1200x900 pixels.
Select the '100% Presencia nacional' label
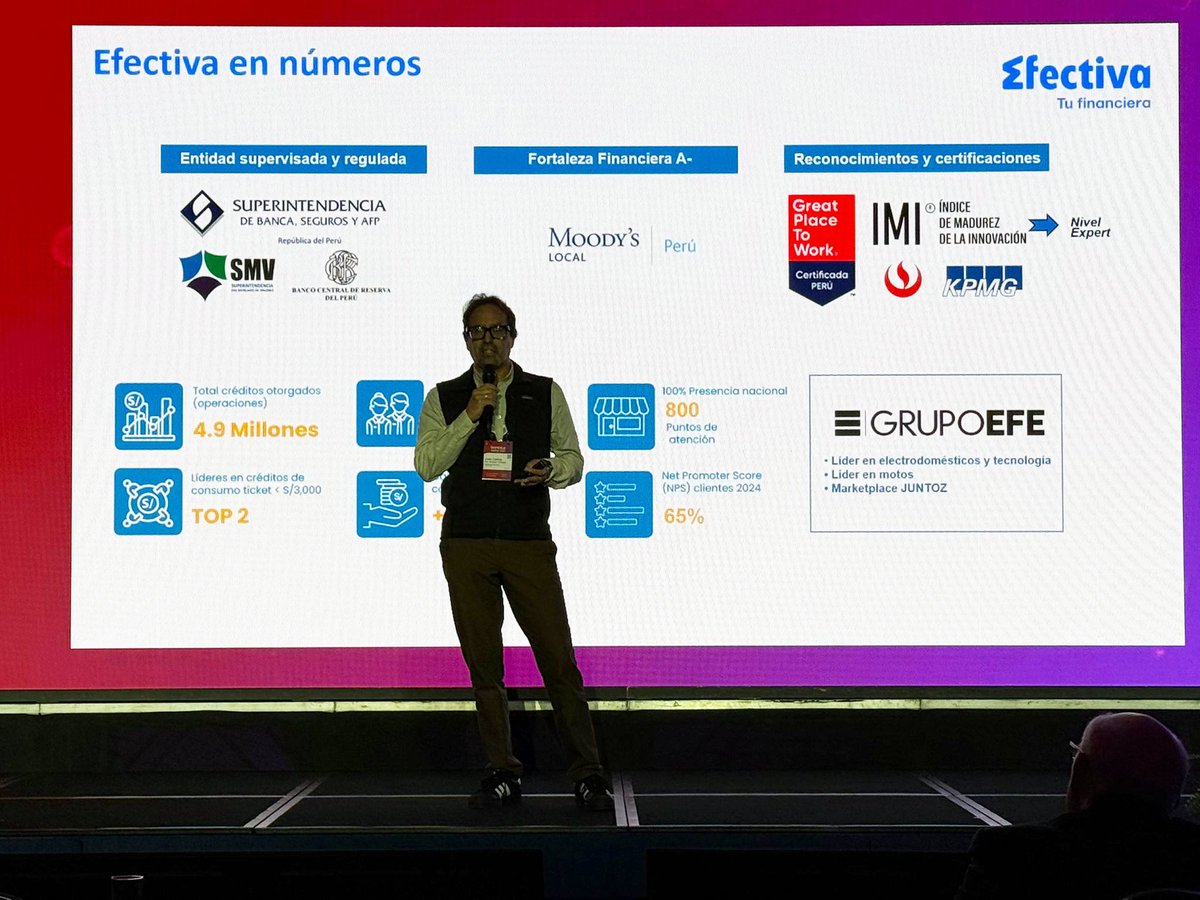coord(725,390)
